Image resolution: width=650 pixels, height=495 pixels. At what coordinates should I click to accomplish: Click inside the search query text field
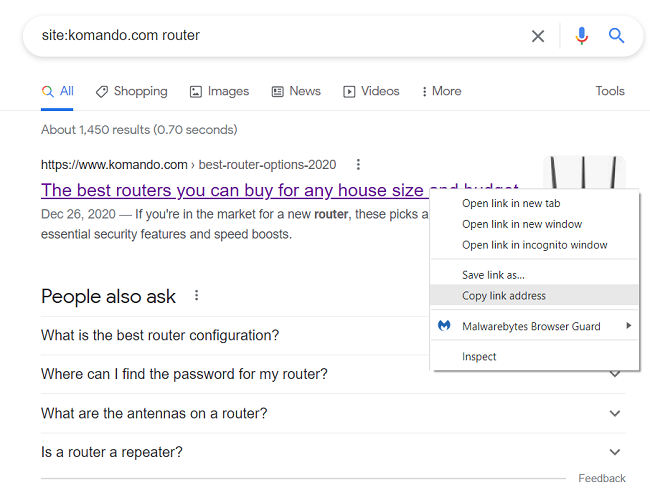click(x=282, y=36)
